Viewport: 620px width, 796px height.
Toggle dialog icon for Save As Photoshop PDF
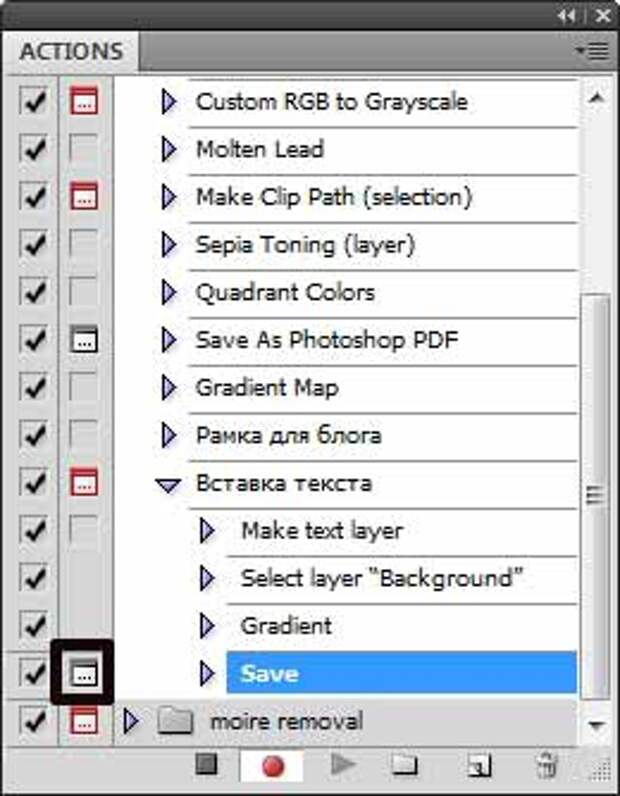coord(84,340)
